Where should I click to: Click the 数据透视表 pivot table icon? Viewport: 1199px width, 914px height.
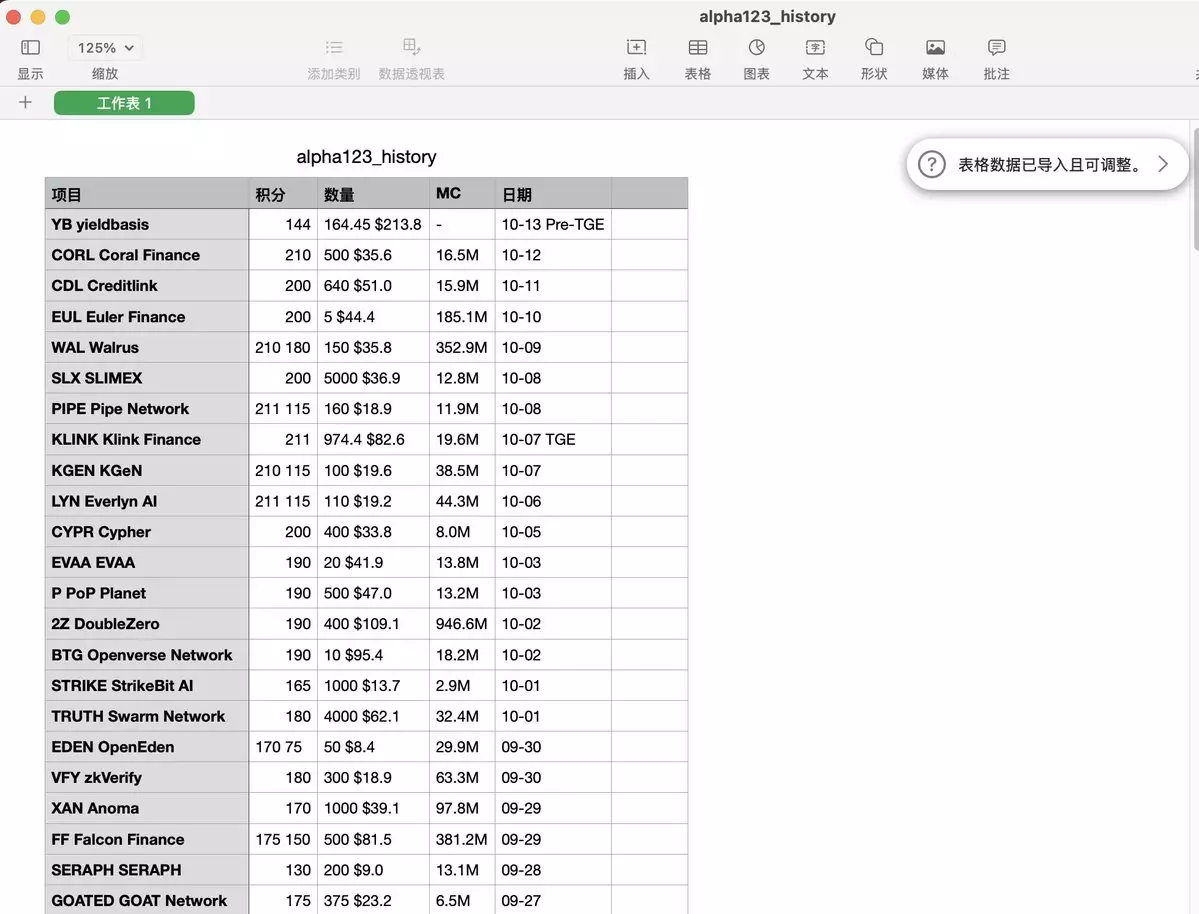(x=411, y=47)
